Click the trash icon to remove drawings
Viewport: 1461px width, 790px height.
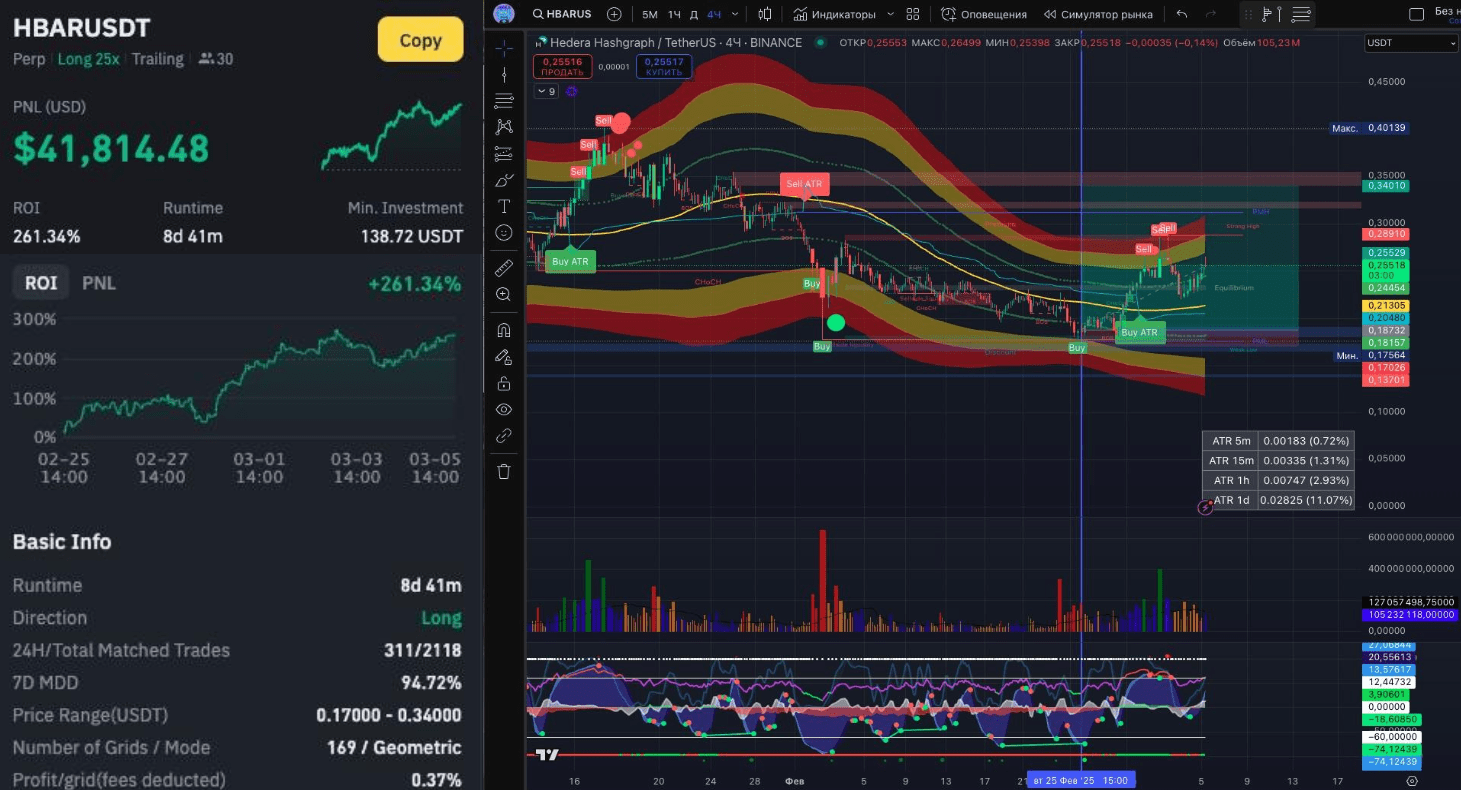[504, 471]
